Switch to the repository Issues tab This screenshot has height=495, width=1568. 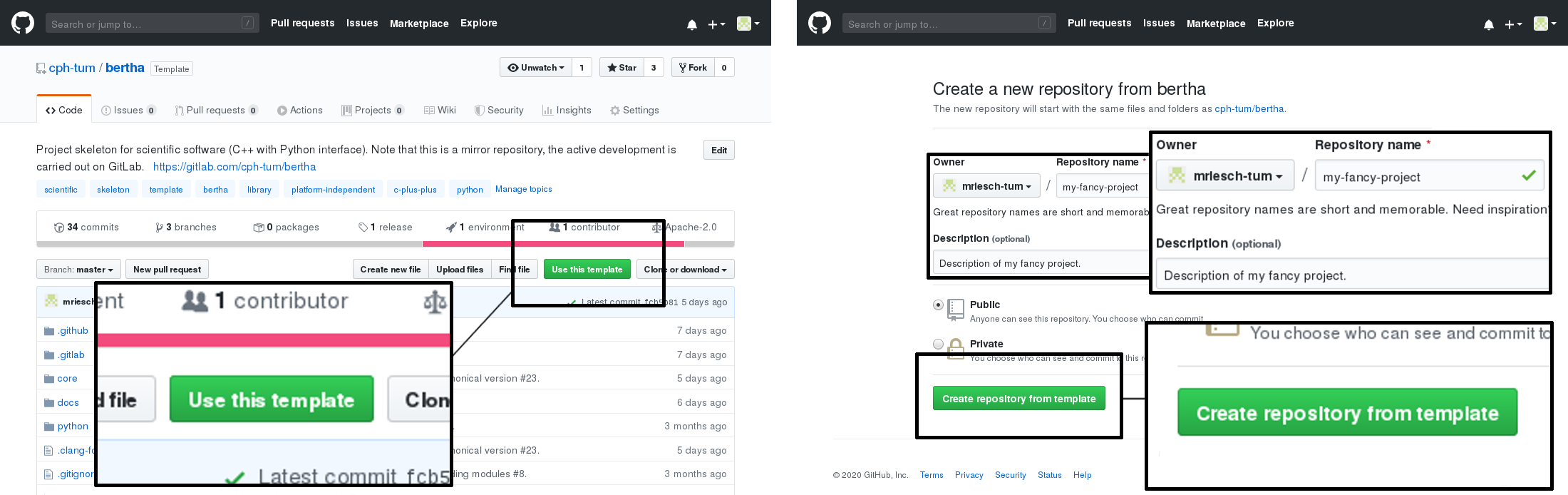(x=128, y=111)
